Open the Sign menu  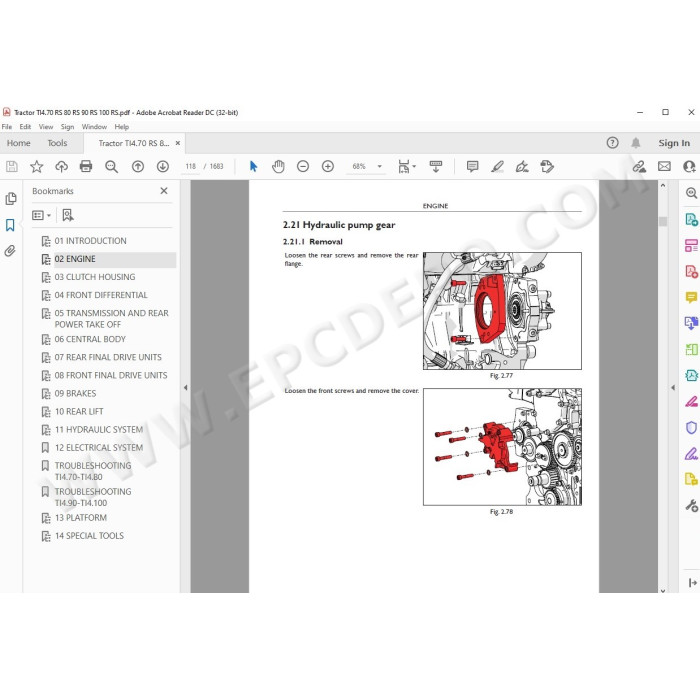pos(67,127)
